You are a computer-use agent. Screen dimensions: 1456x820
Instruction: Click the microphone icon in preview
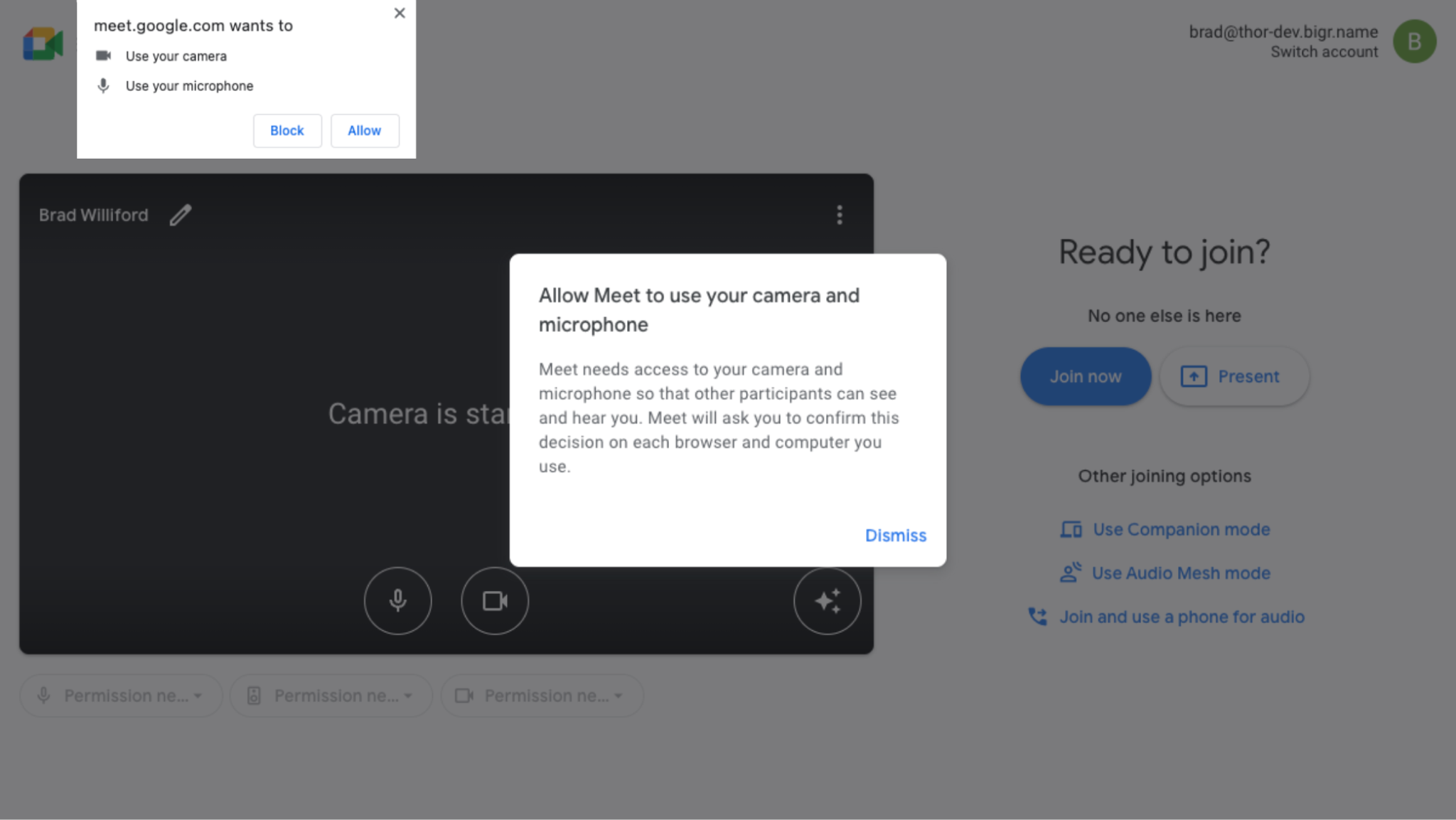[398, 599]
